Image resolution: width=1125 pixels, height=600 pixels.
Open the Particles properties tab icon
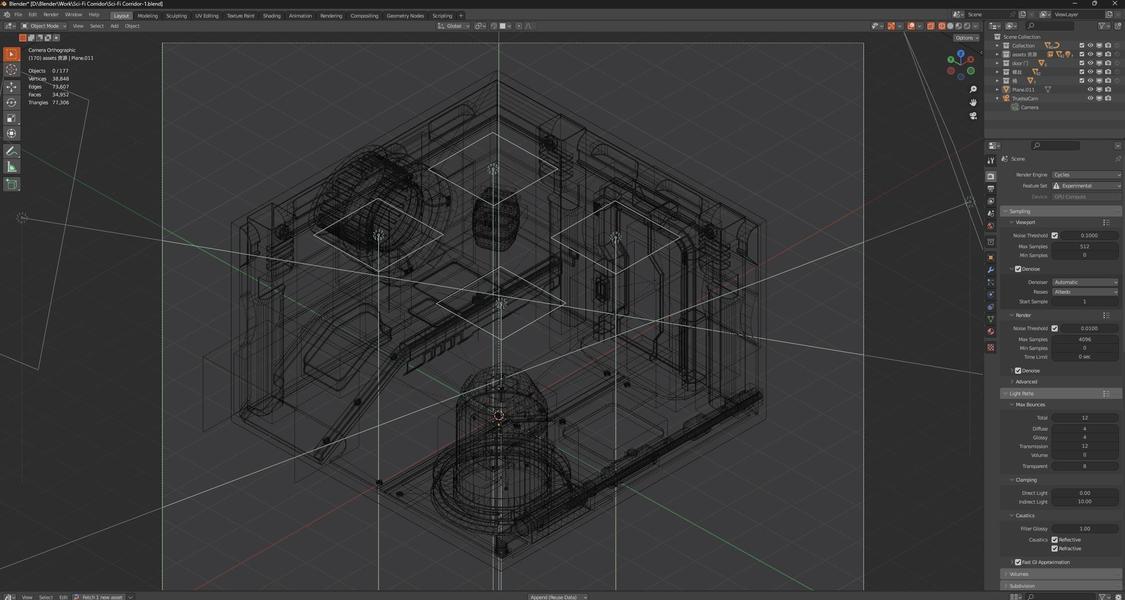click(991, 282)
